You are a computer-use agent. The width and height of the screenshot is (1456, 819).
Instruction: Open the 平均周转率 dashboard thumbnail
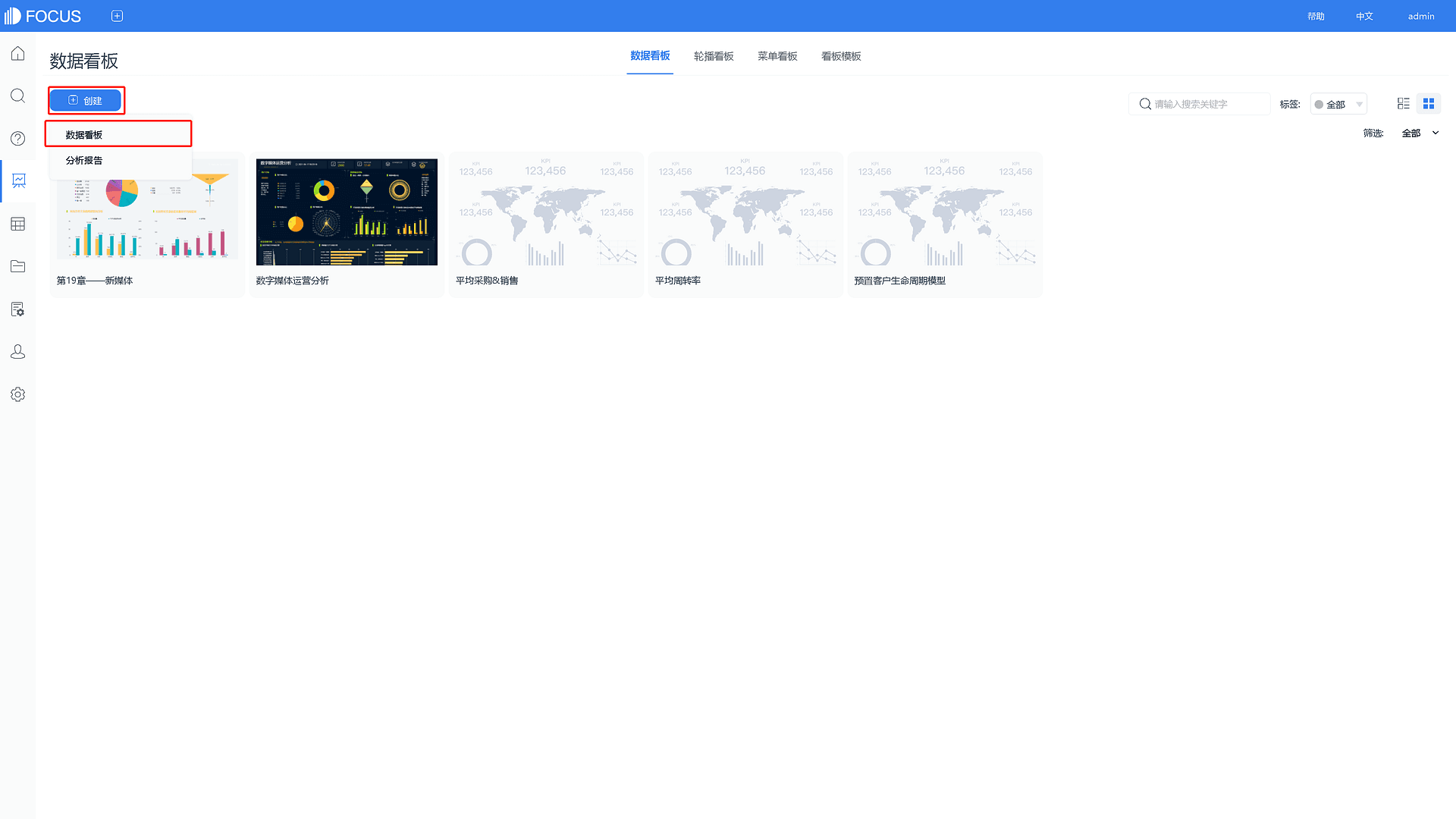coord(745,212)
